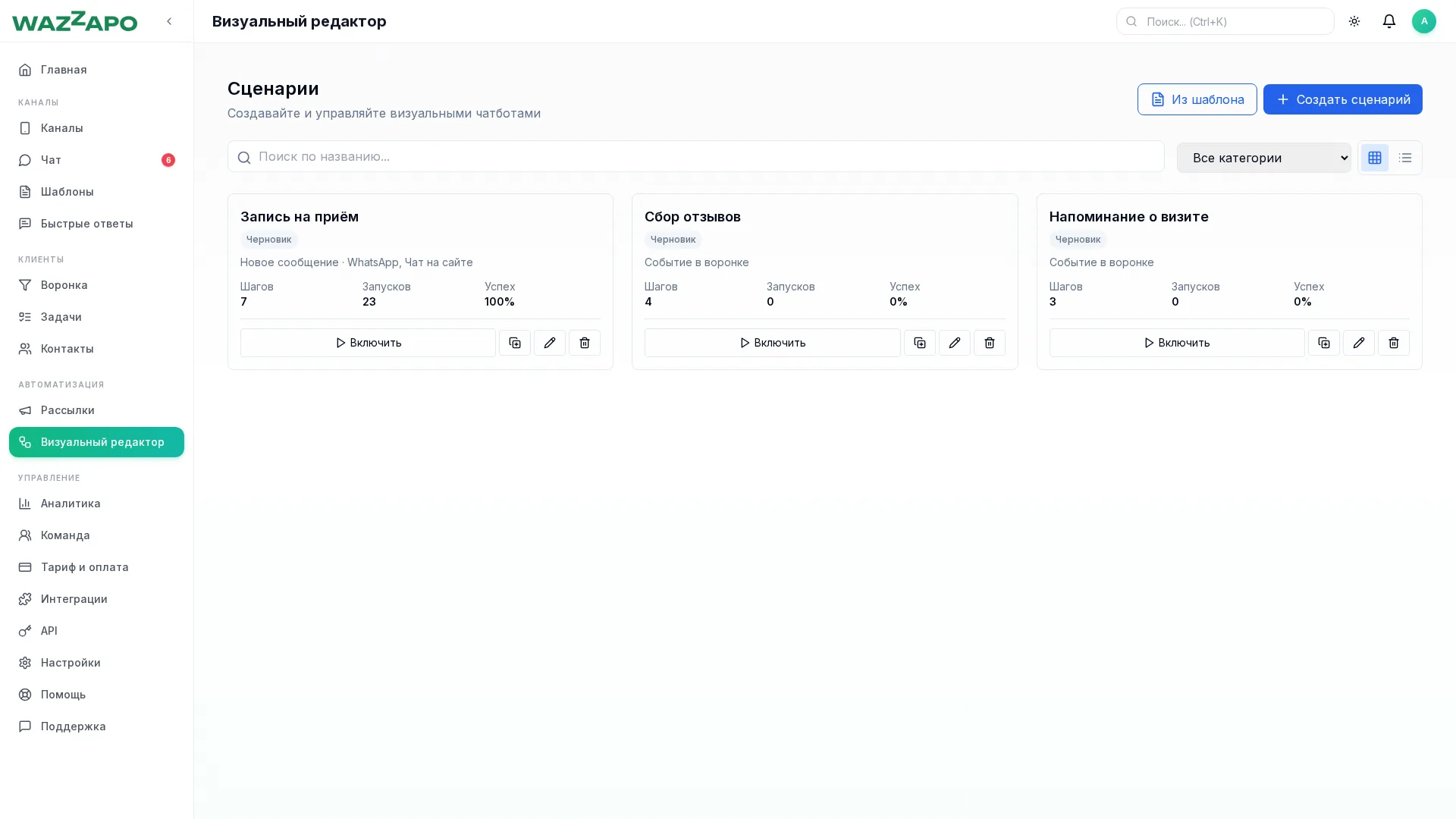Click "Из шаблона" button
This screenshot has height=819, width=1456.
(1197, 99)
